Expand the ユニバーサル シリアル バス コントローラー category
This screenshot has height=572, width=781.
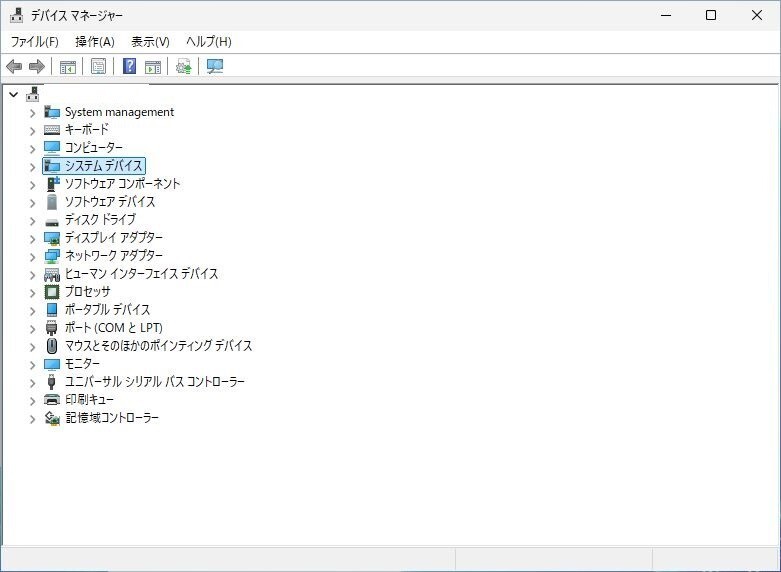click(x=32, y=382)
